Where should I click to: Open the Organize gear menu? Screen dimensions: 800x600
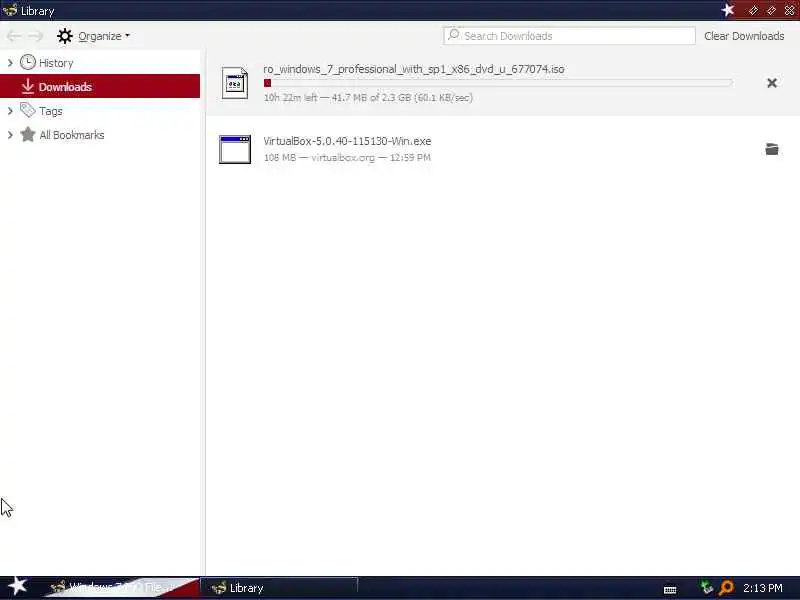click(x=93, y=36)
